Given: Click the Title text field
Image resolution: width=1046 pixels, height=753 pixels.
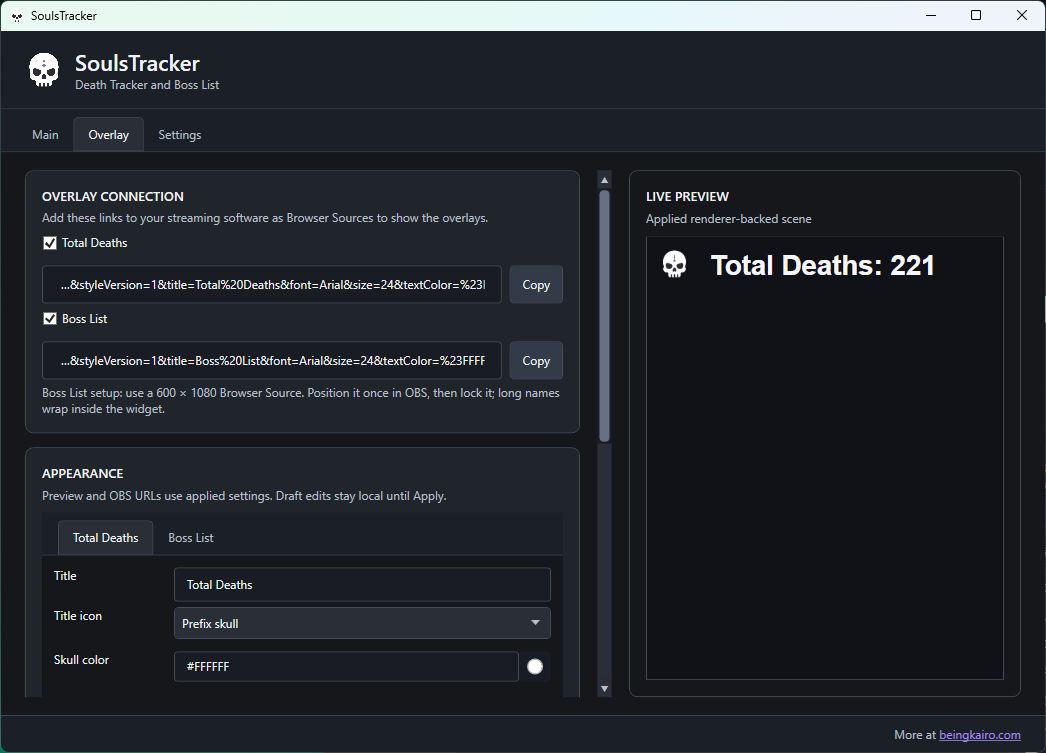Looking at the screenshot, I should [362, 584].
